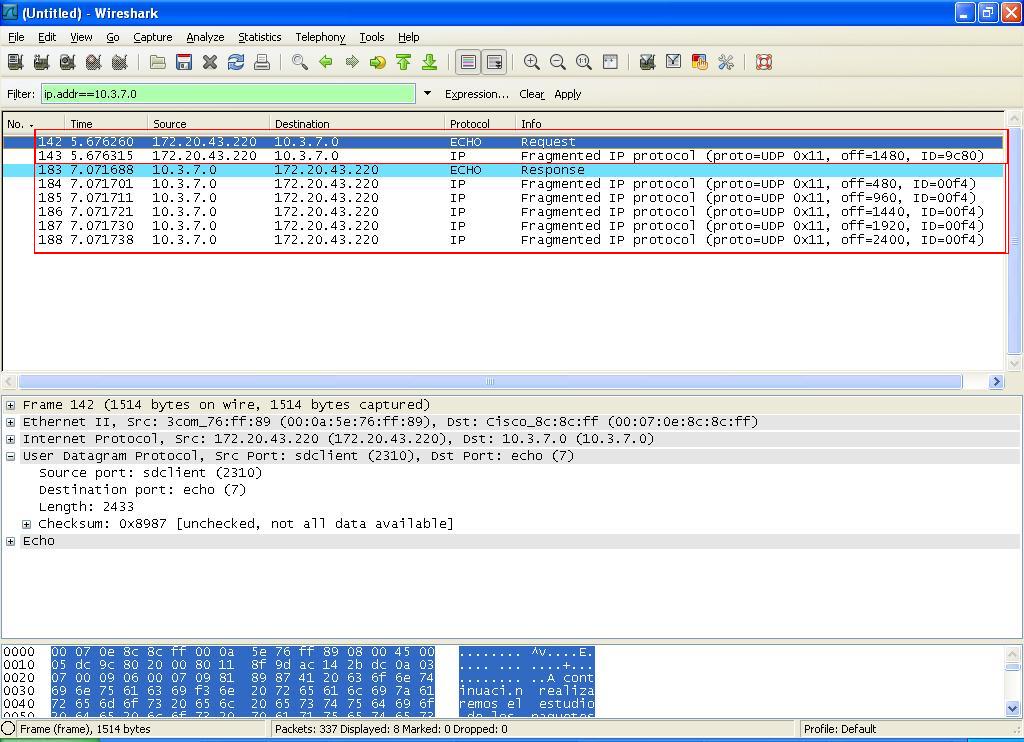The image size is (1024, 742).
Task: Zoom out of packet text
Action: pyautogui.click(x=558, y=62)
